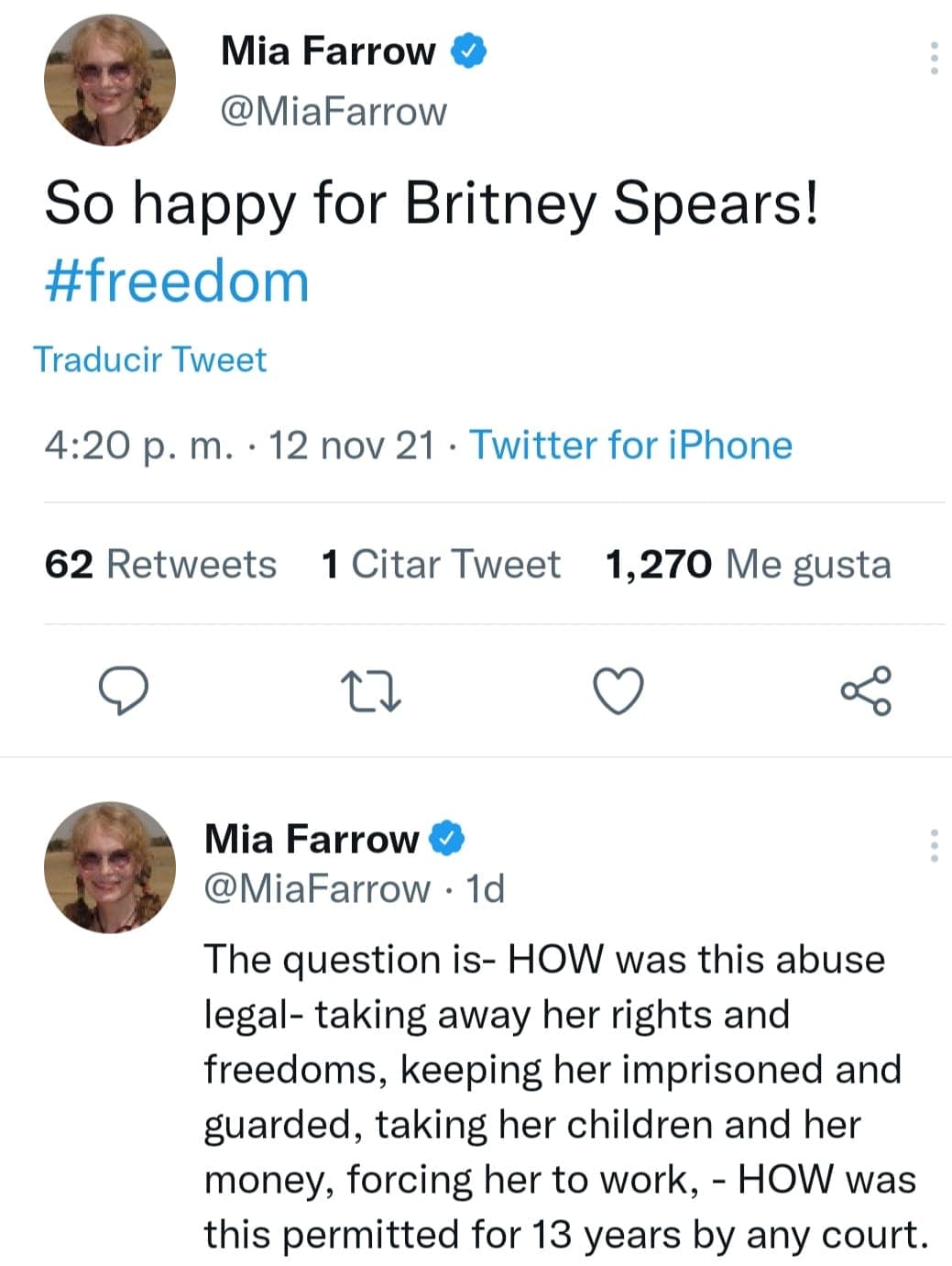Click the 1,270 Me gusta count

[x=747, y=565]
